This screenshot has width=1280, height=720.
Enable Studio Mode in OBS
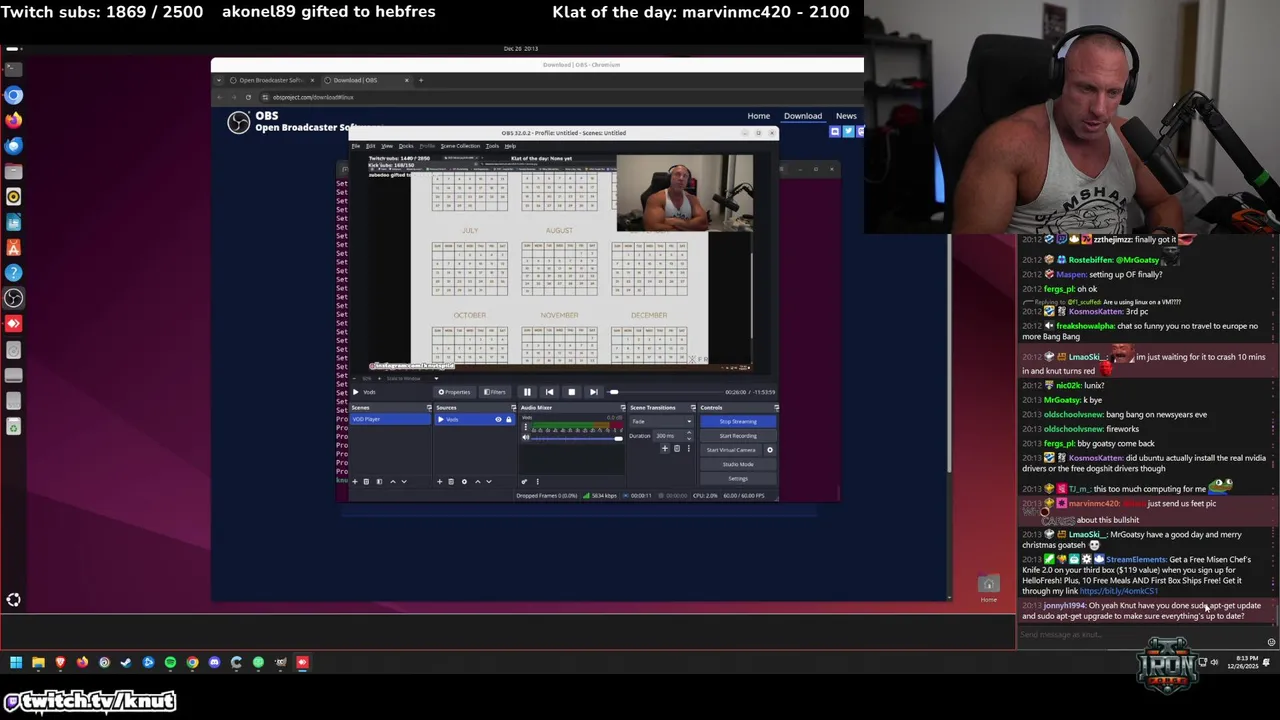(x=738, y=464)
